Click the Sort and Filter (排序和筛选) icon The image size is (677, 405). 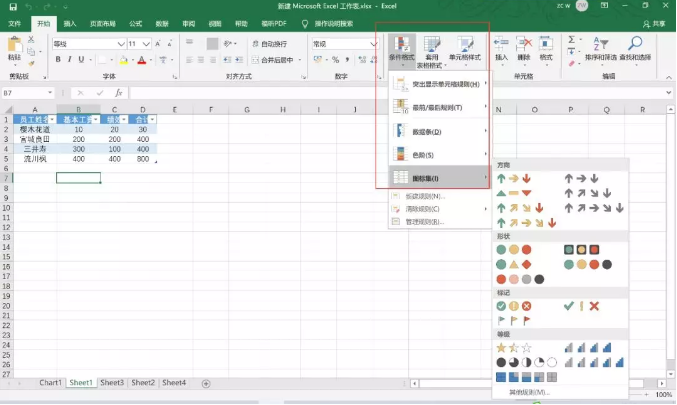point(601,44)
